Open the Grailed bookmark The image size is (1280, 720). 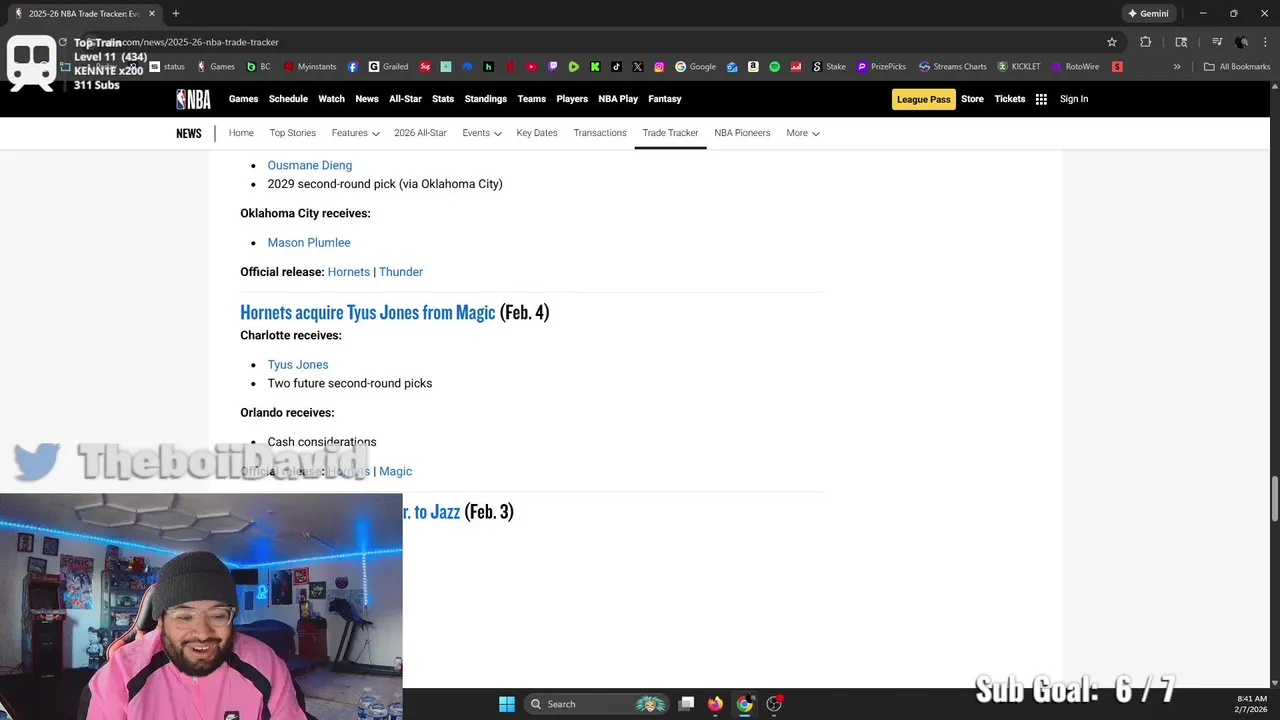coord(389,67)
